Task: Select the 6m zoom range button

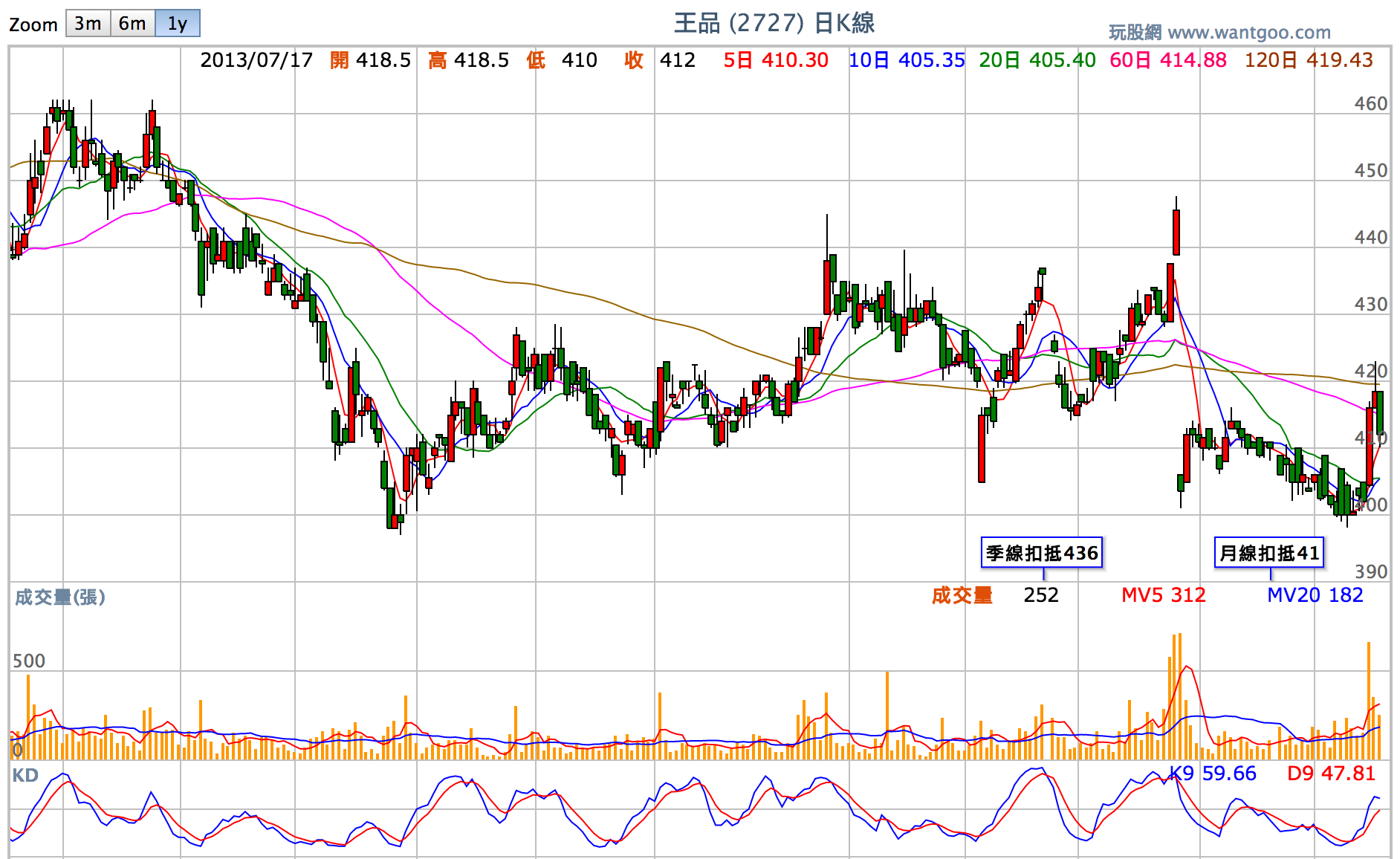Action: 133,24
